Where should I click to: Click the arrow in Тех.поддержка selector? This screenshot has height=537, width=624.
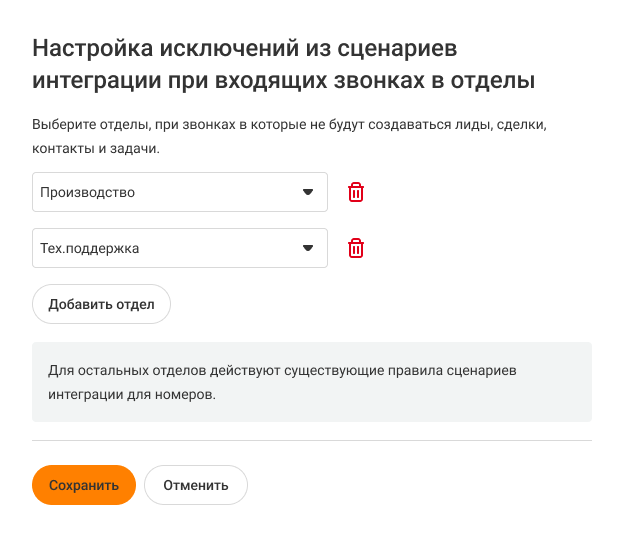308,248
